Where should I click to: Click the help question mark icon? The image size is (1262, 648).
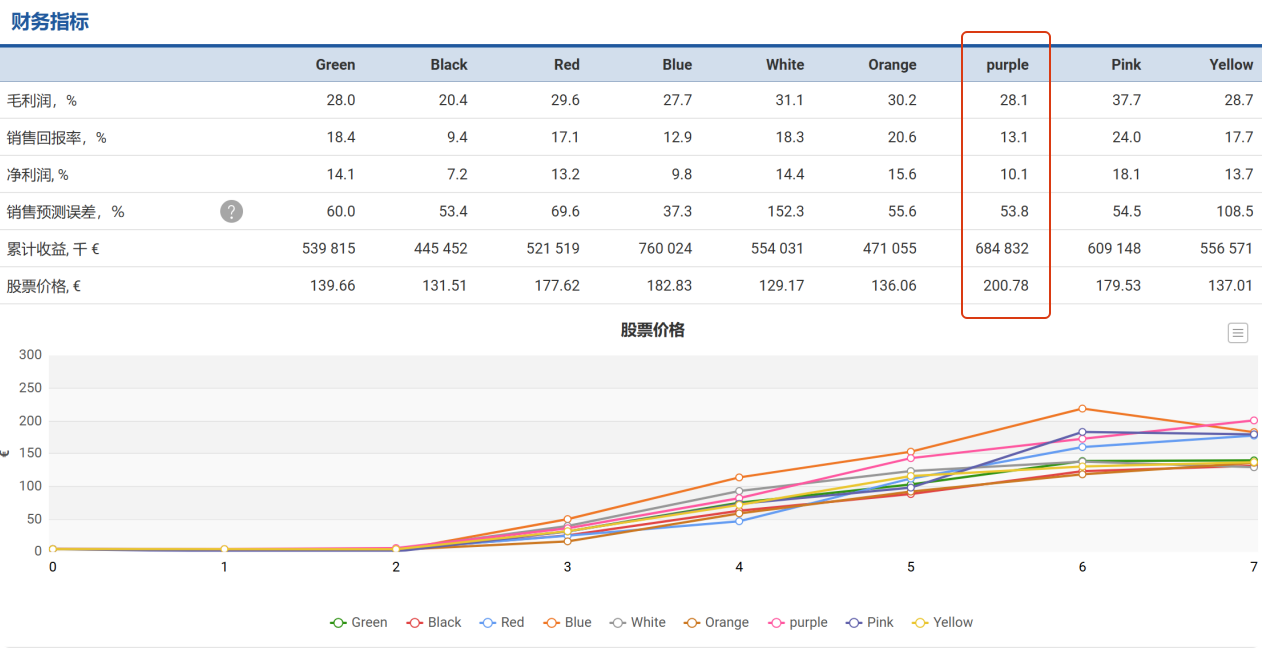231,211
